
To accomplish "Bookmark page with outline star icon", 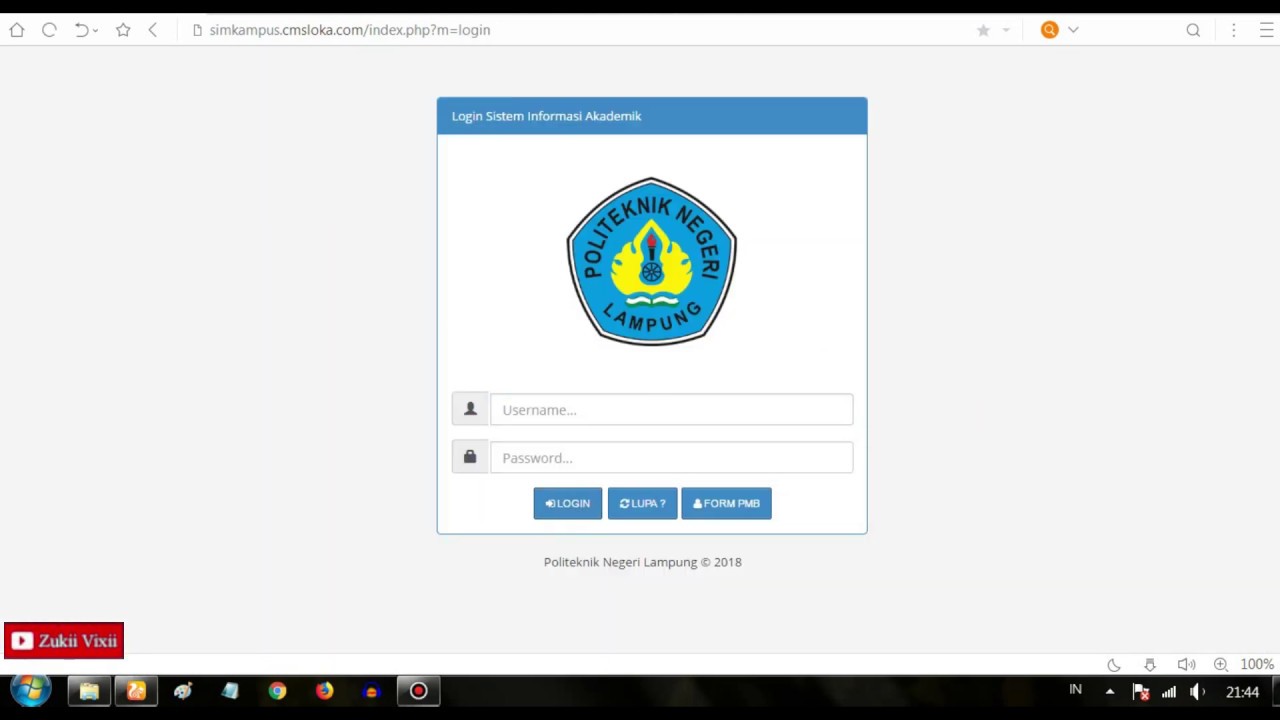I will (123, 30).
